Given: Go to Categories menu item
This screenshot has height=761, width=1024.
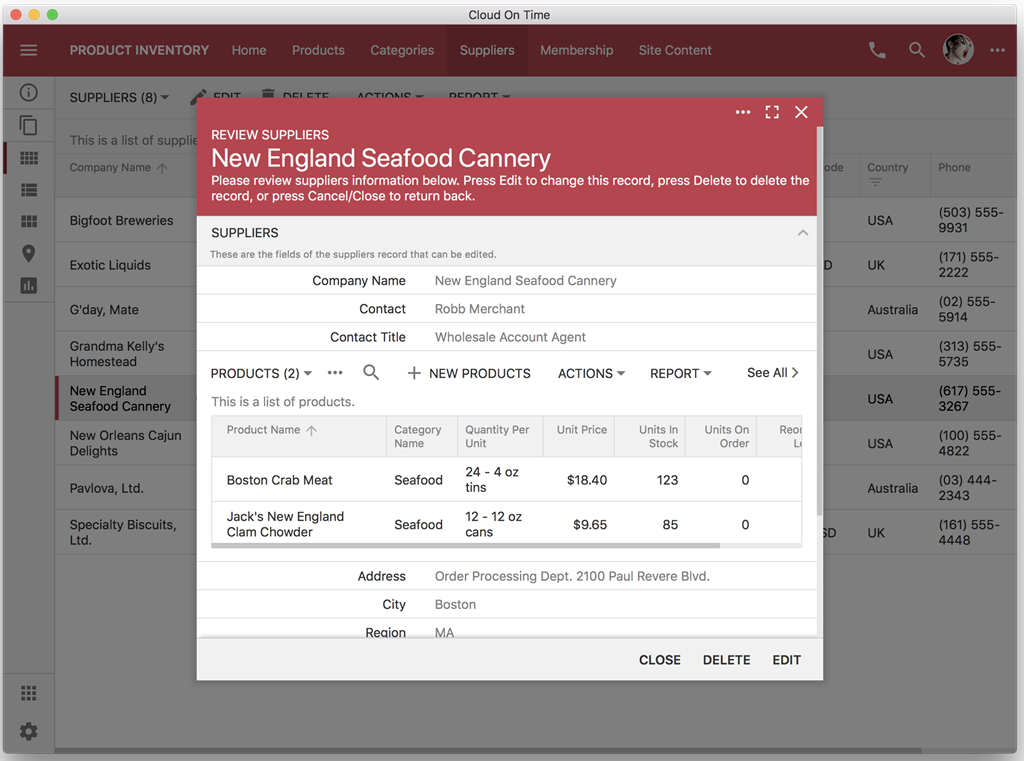Looking at the screenshot, I should pos(402,50).
